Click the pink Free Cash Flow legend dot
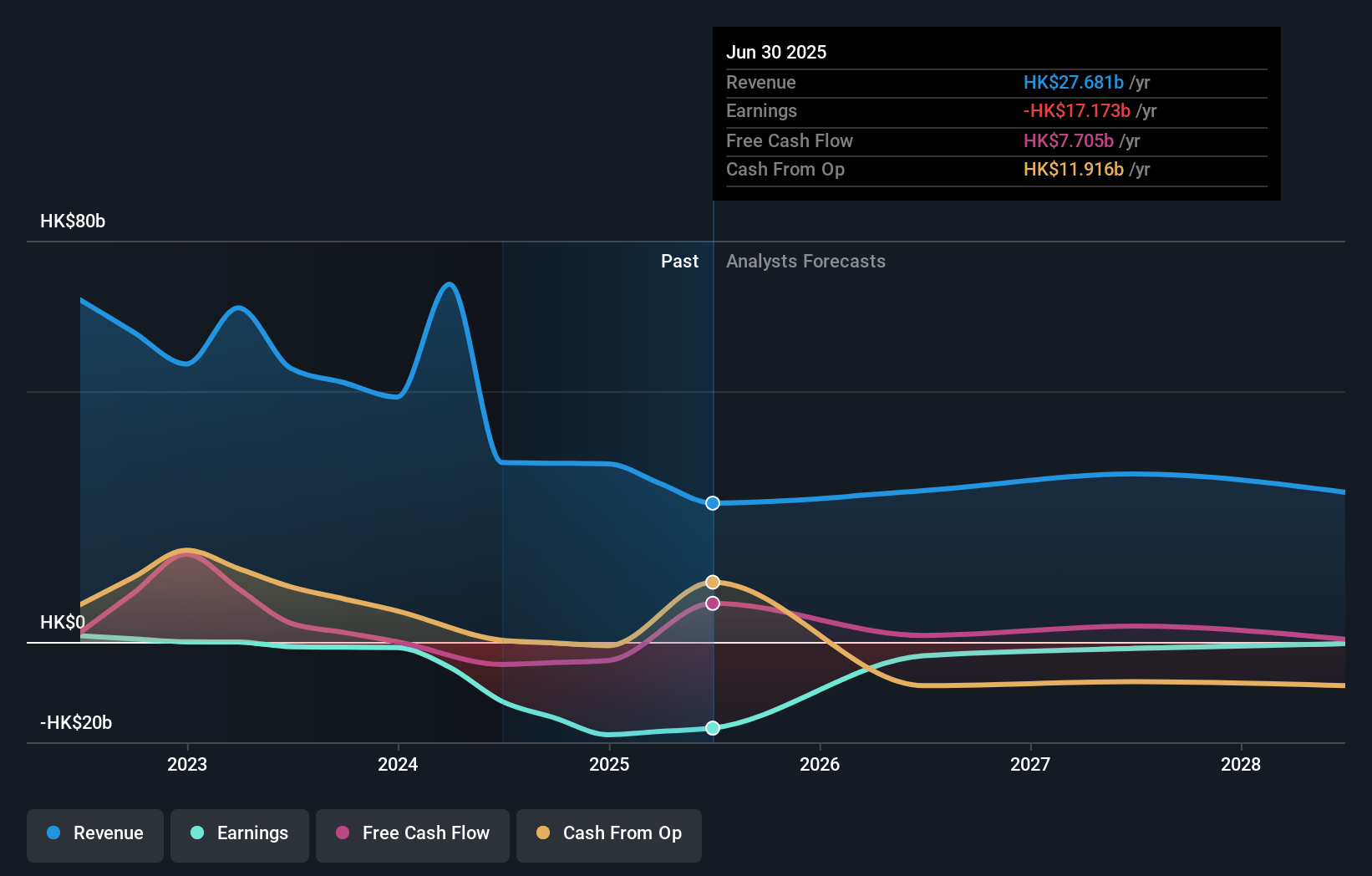The height and width of the screenshot is (876, 1372). (341, 833)
